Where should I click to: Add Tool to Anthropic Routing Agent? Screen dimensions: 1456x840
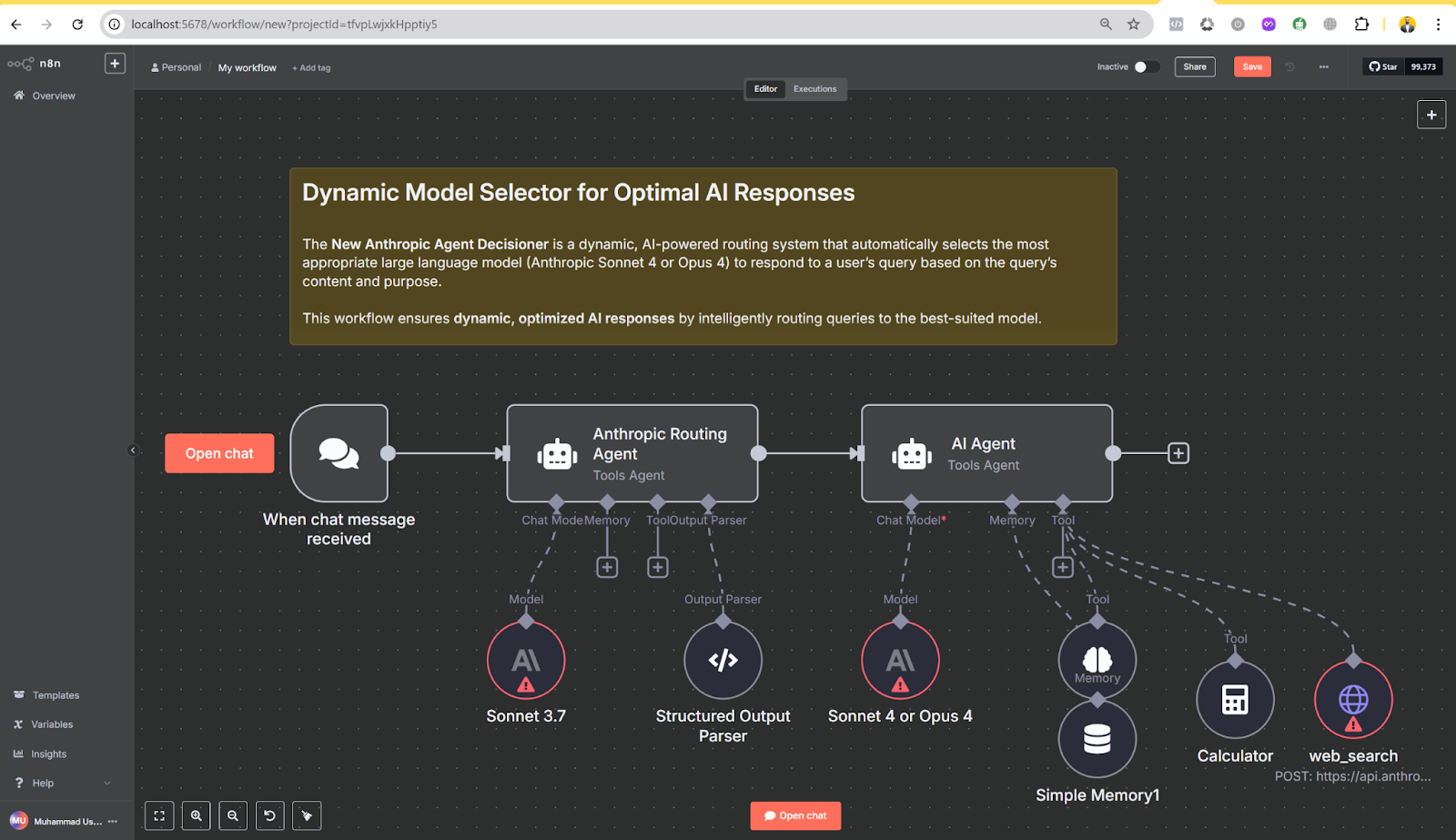tap(658, 567)
